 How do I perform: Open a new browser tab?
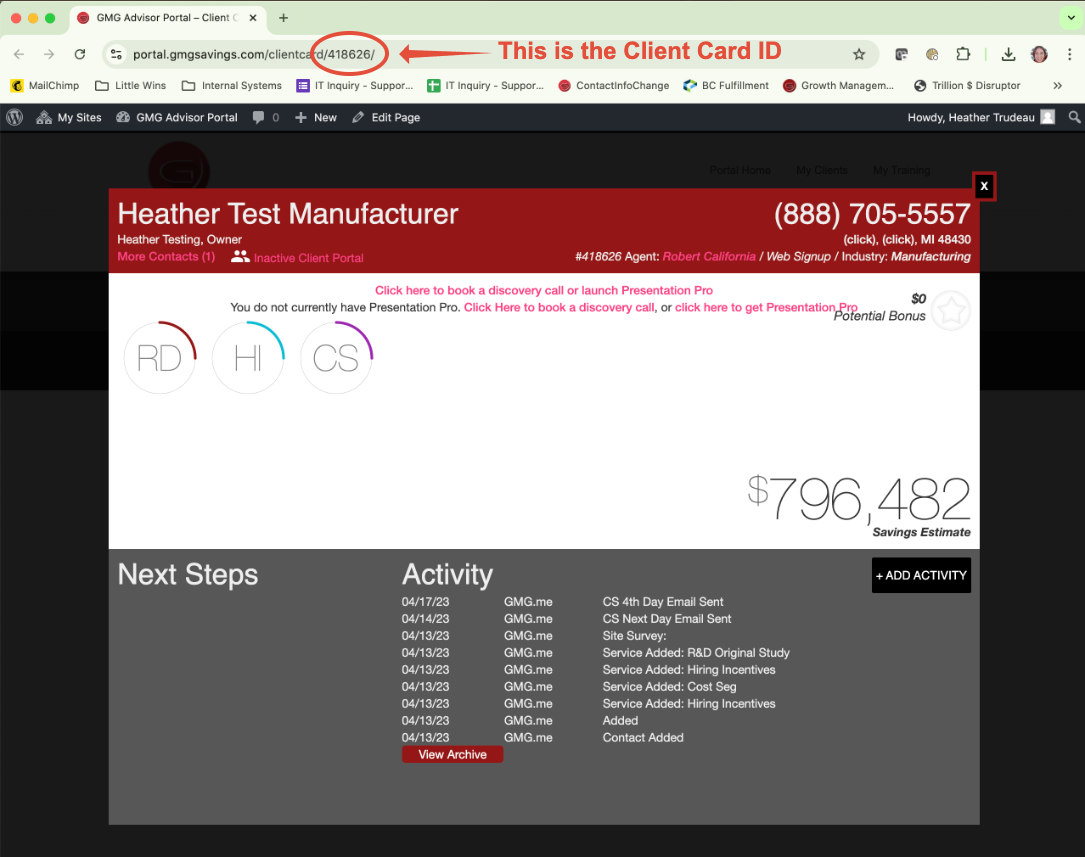pyautogui.click(x=283, y=18)
